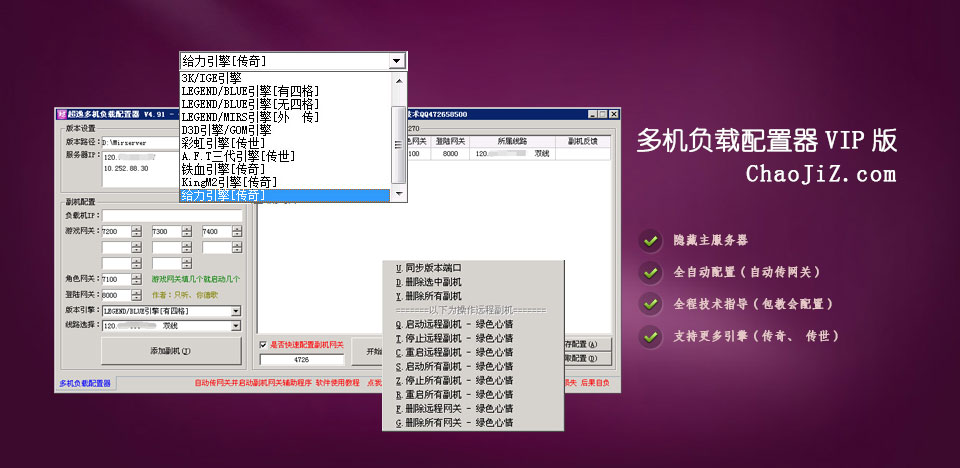Choose LEGEND/BLUE引擎[无四格] from the list
960x468 pixels.
285,104
